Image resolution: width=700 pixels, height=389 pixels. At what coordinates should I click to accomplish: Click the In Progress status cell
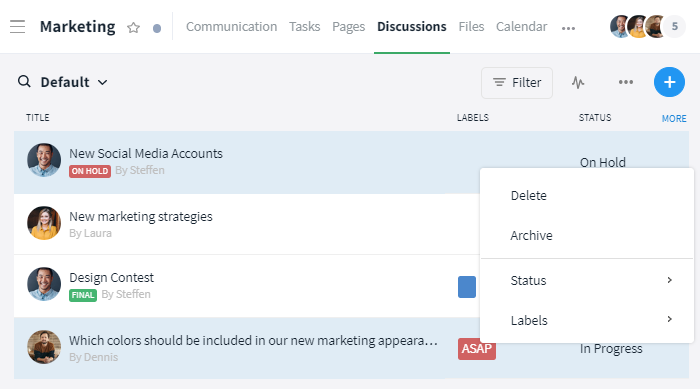pyautogui.click(x=611, y=349)
